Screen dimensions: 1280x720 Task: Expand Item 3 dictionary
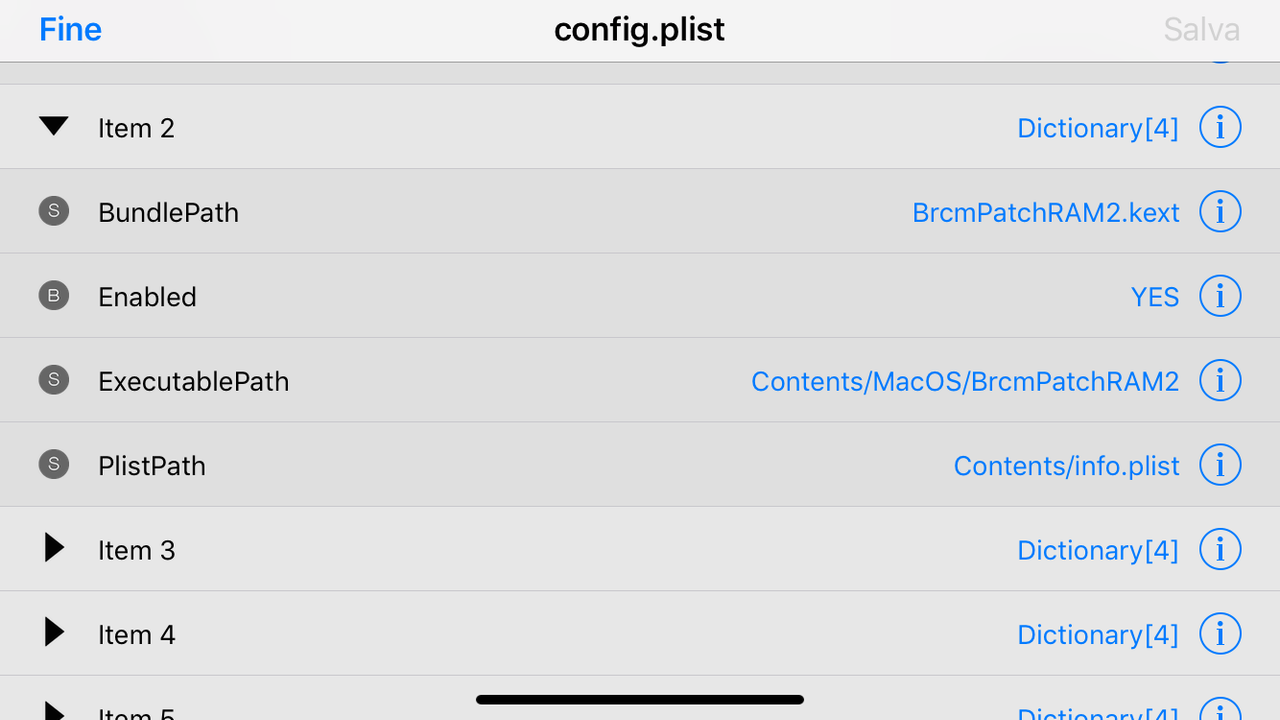(54, 548)
